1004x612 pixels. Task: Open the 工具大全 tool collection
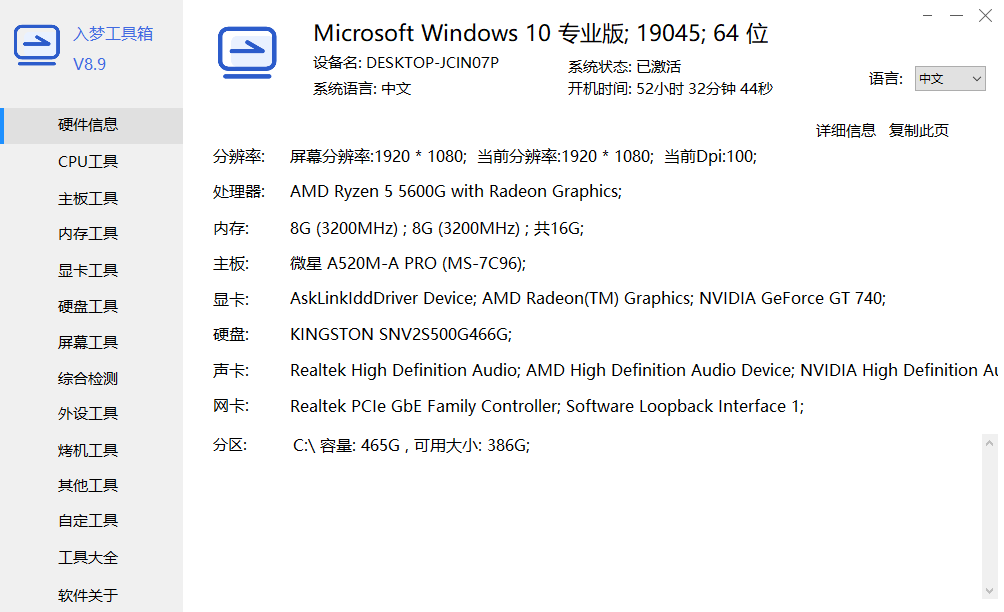coord(88,558)
